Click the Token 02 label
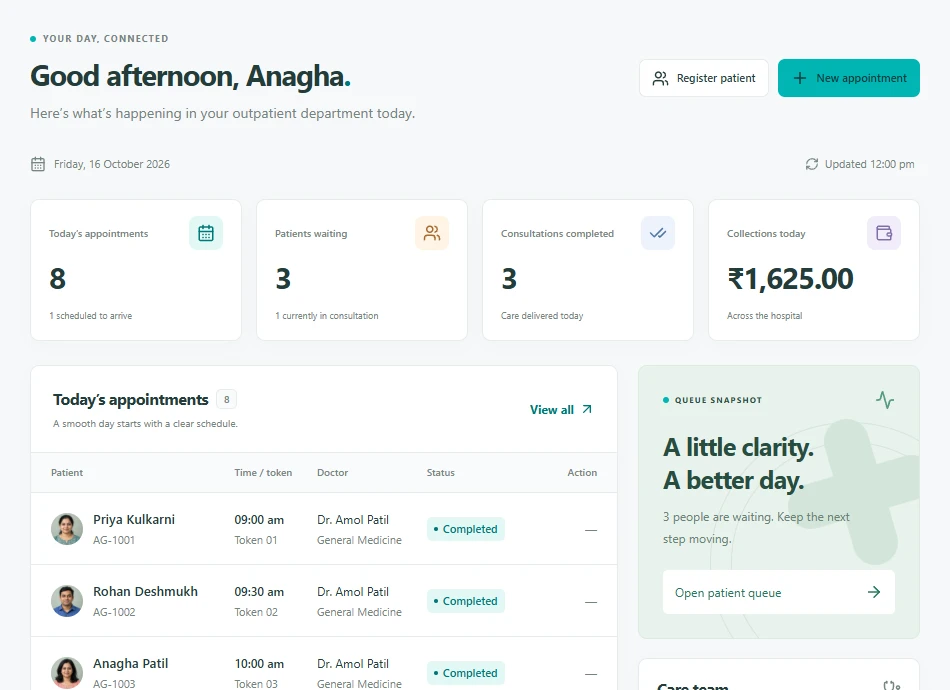 coord(256,612)
